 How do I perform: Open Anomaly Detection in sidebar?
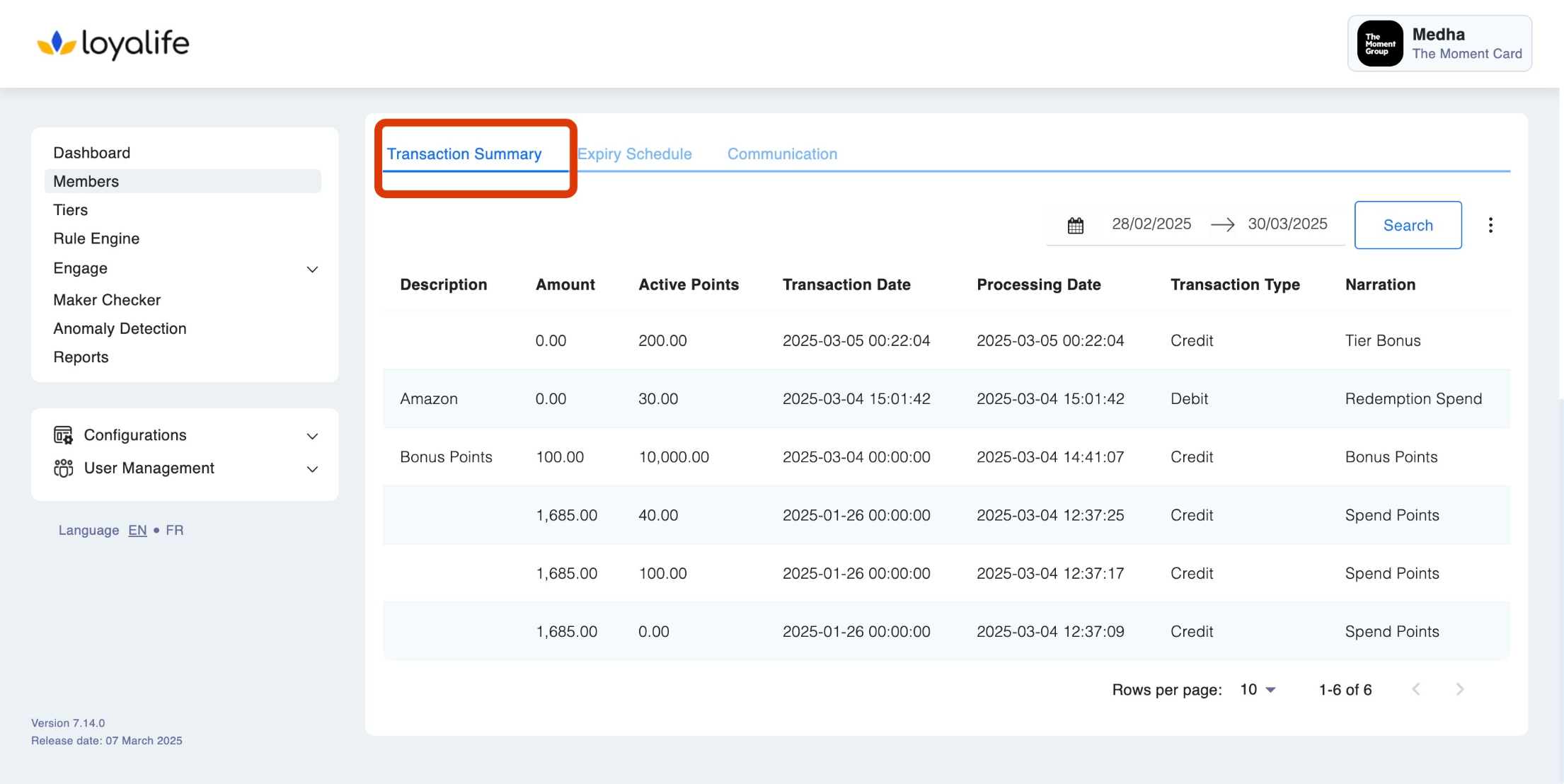click(120, 328)
